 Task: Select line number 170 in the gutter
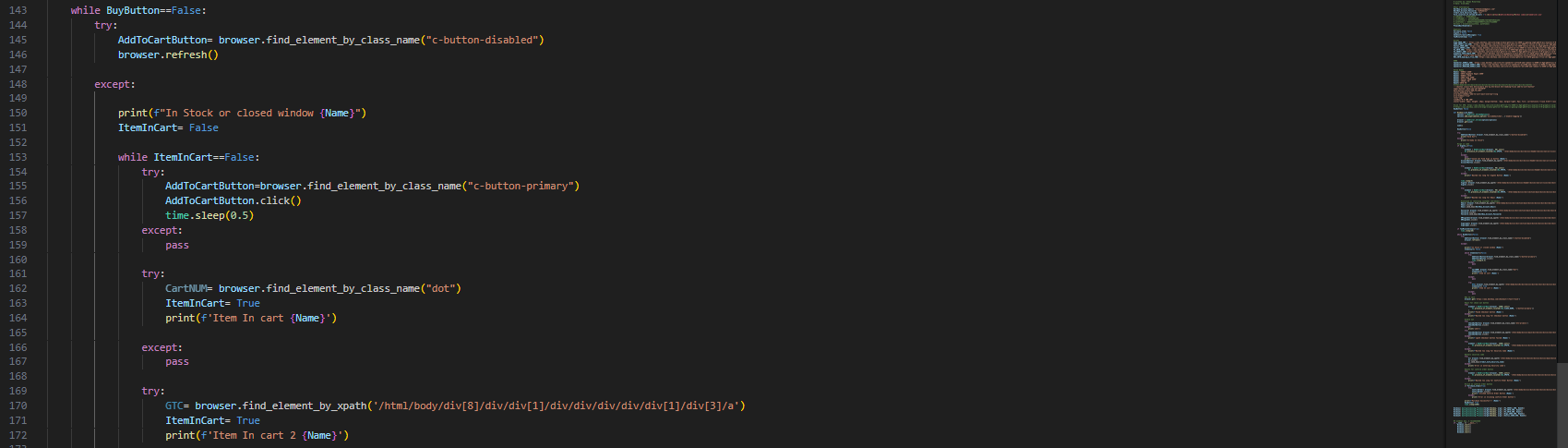coord(18,406)
